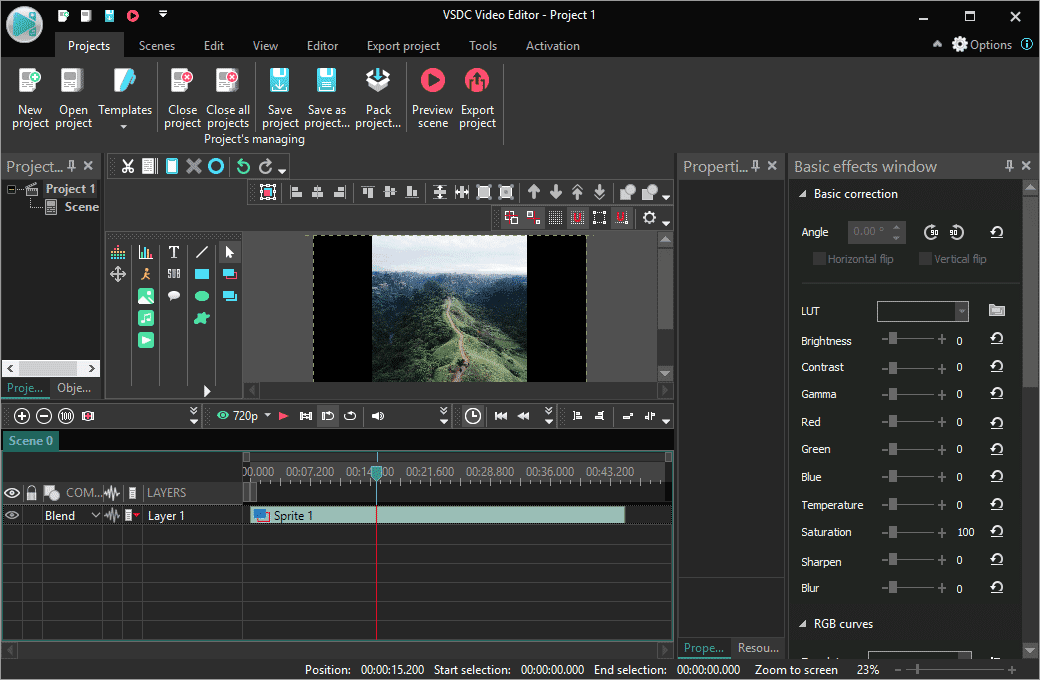Add a video object with the green play icon
The image size is (1040, 680).
click(x=146, y=340)
